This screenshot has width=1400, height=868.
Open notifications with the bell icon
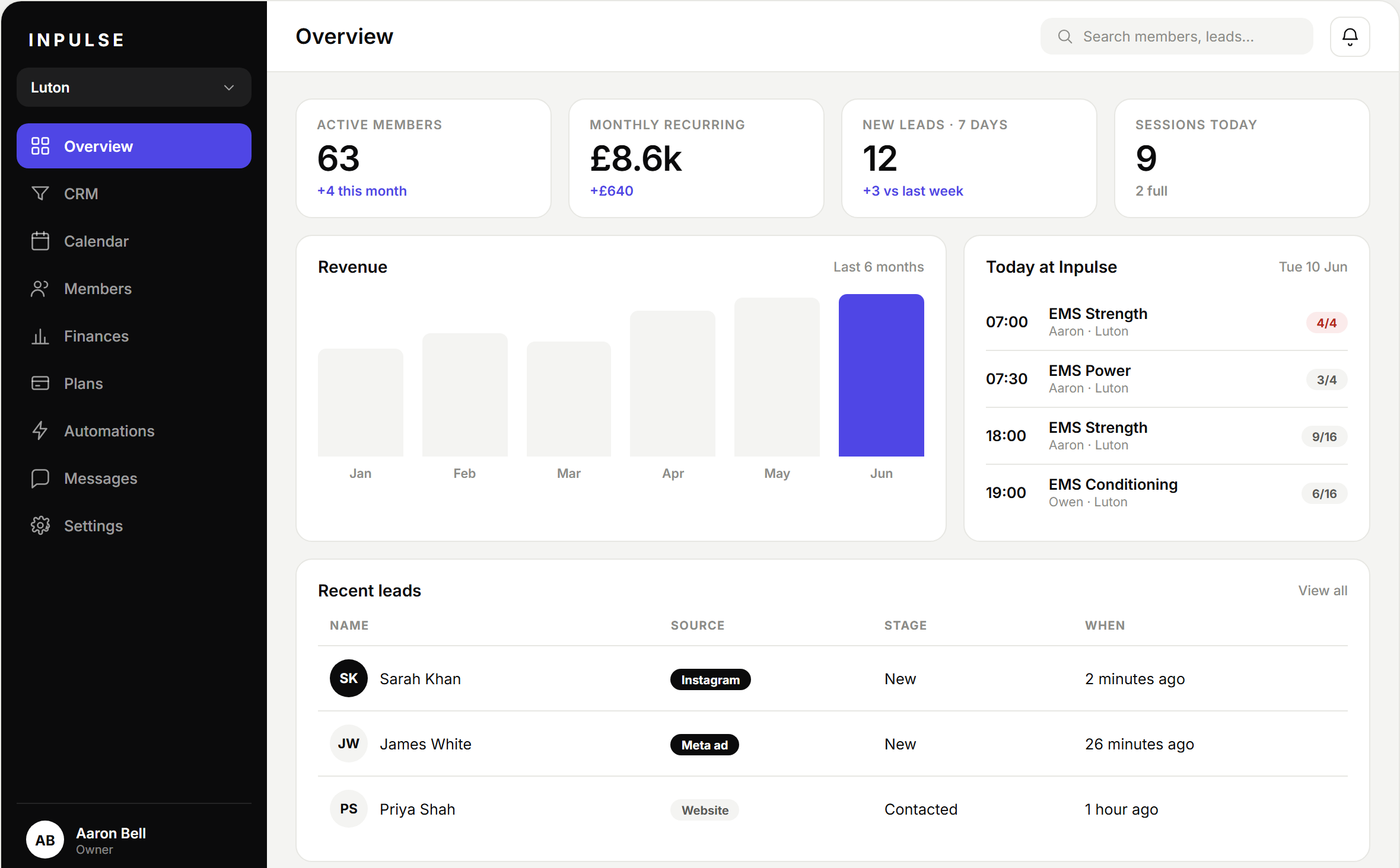tap(1350, 37)
